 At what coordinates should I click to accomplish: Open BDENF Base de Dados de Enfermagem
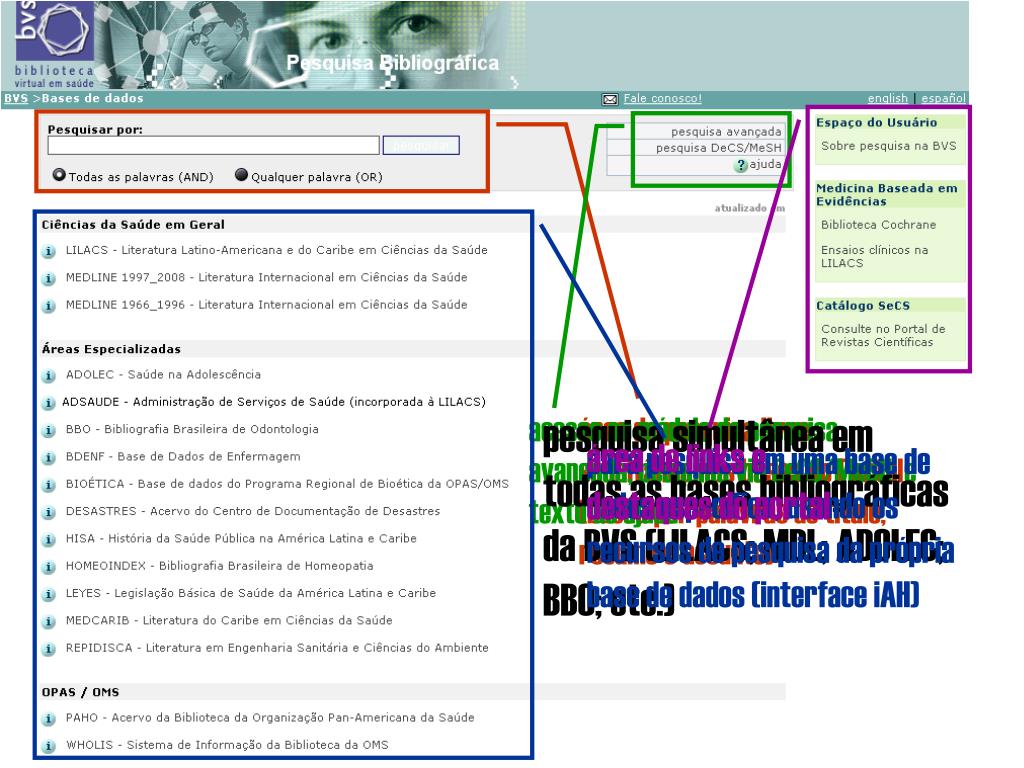tap(183, 457)
